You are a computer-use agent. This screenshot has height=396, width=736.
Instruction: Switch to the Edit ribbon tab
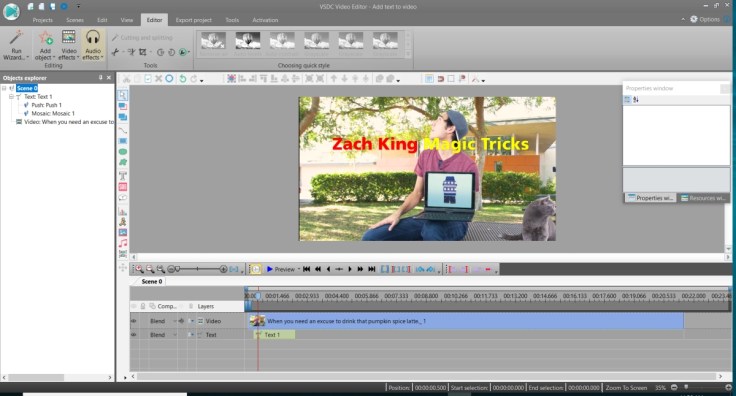coord(102,20)
